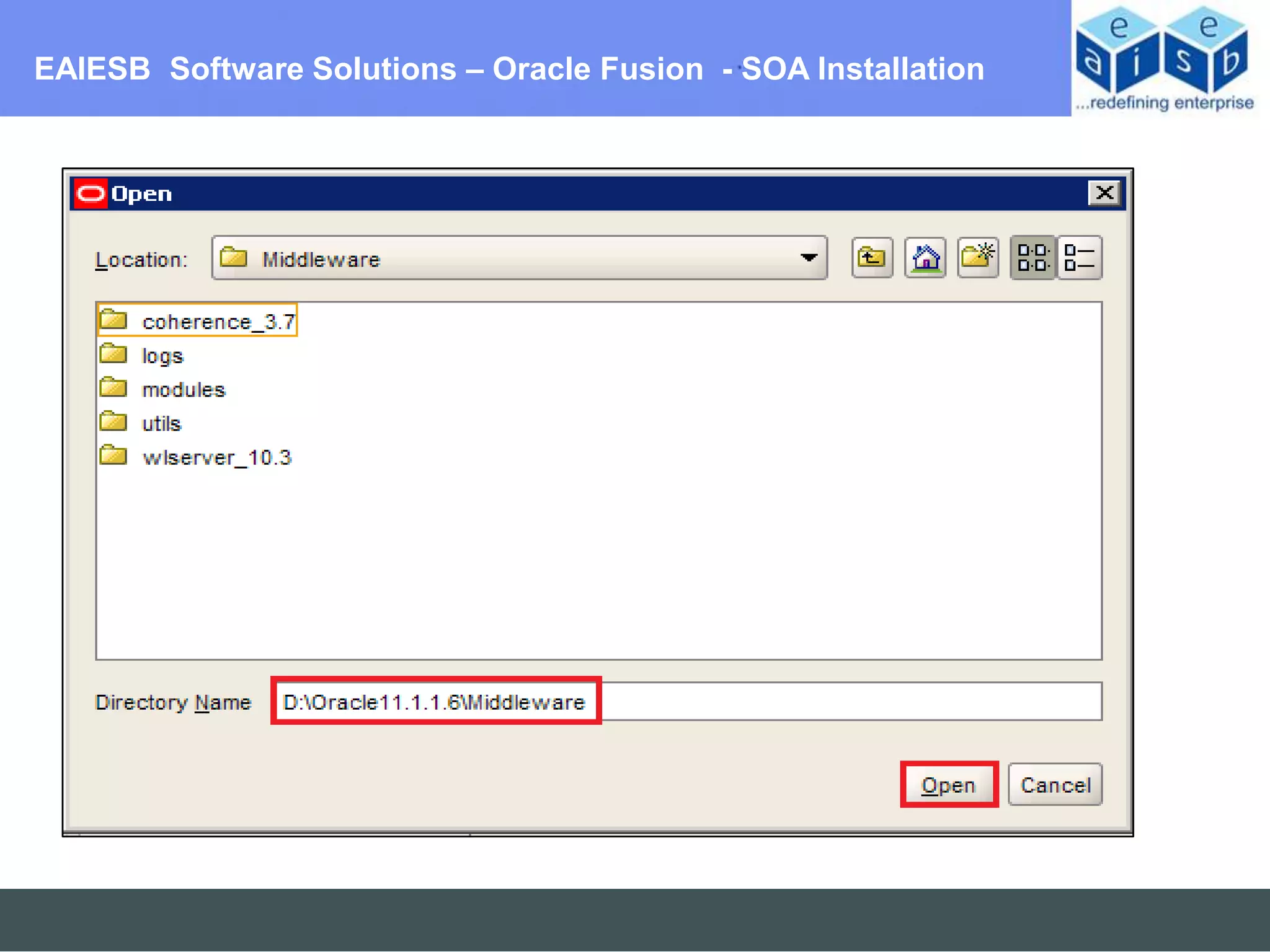Click the folder icon beside wlserver_10.3
The height and width of the screenshot is (952, 1270).
pos(113,456)
